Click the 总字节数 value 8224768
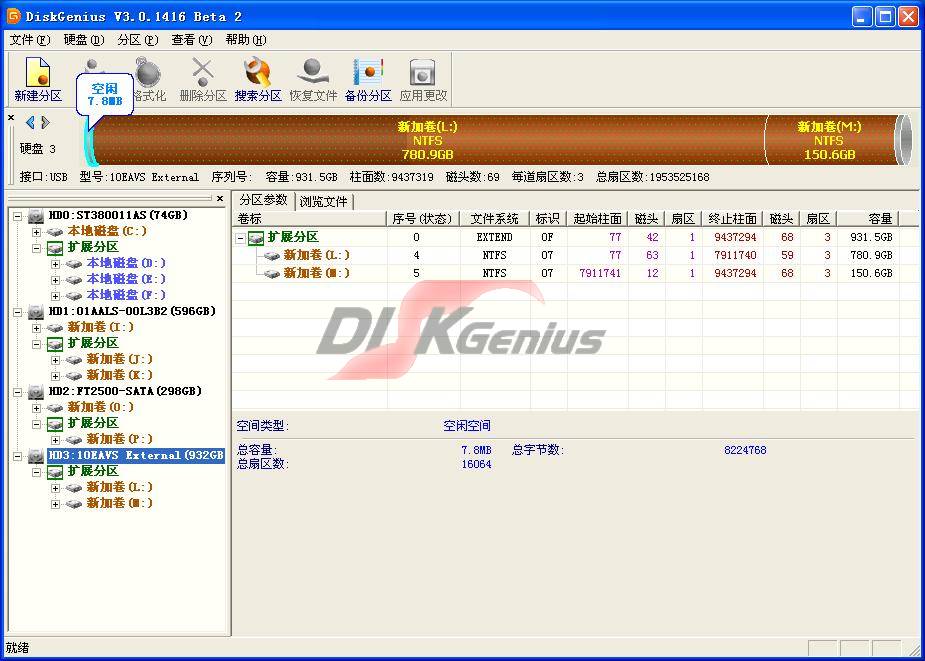Viewport: 925px width, 661px height. point(745,450)
